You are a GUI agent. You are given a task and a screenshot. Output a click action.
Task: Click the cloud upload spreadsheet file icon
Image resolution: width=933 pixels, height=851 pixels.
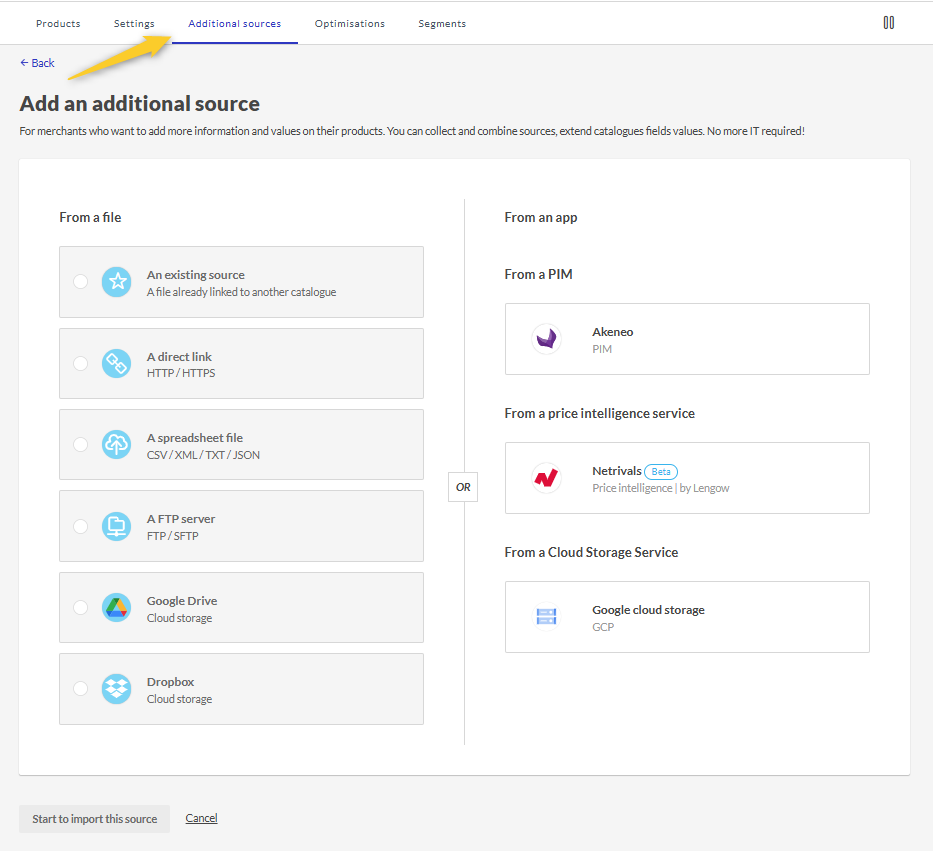tap(117, 445)
